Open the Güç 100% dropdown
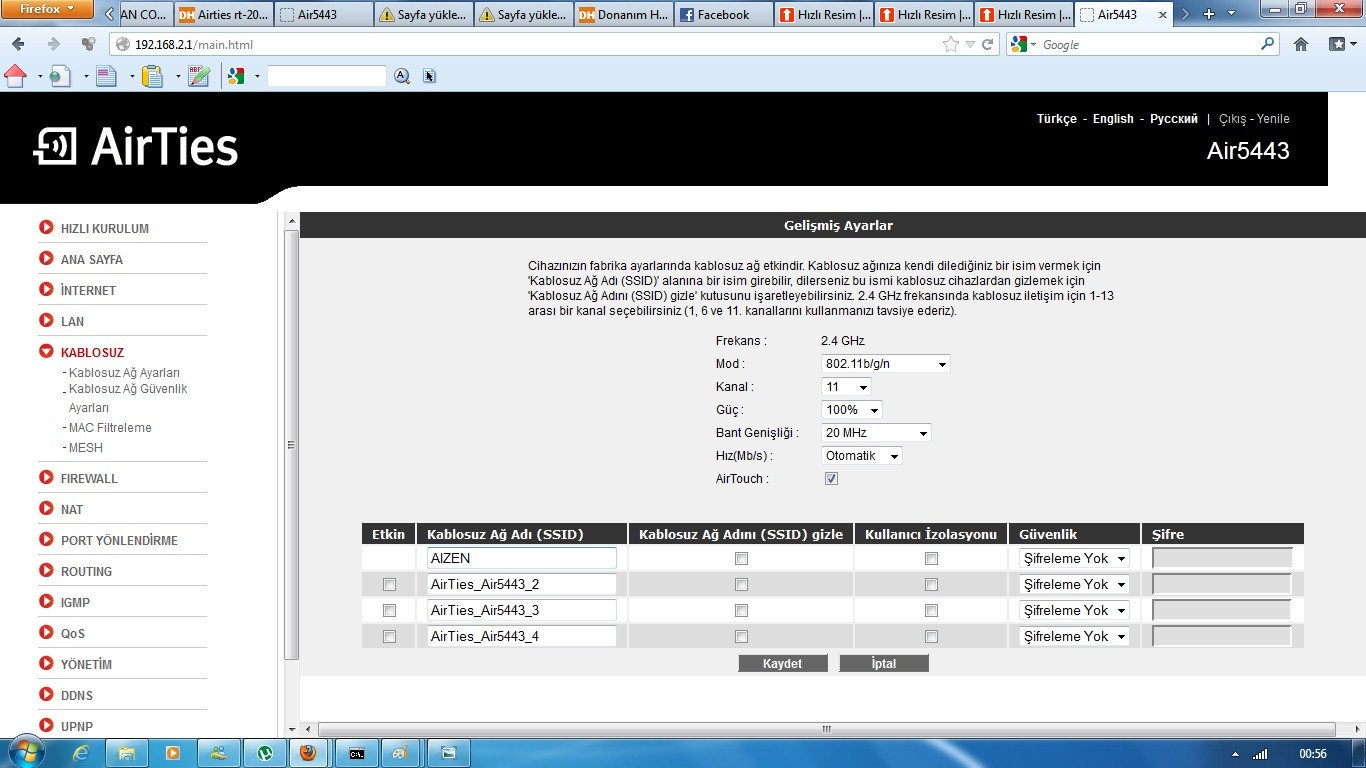 point(852,410)
